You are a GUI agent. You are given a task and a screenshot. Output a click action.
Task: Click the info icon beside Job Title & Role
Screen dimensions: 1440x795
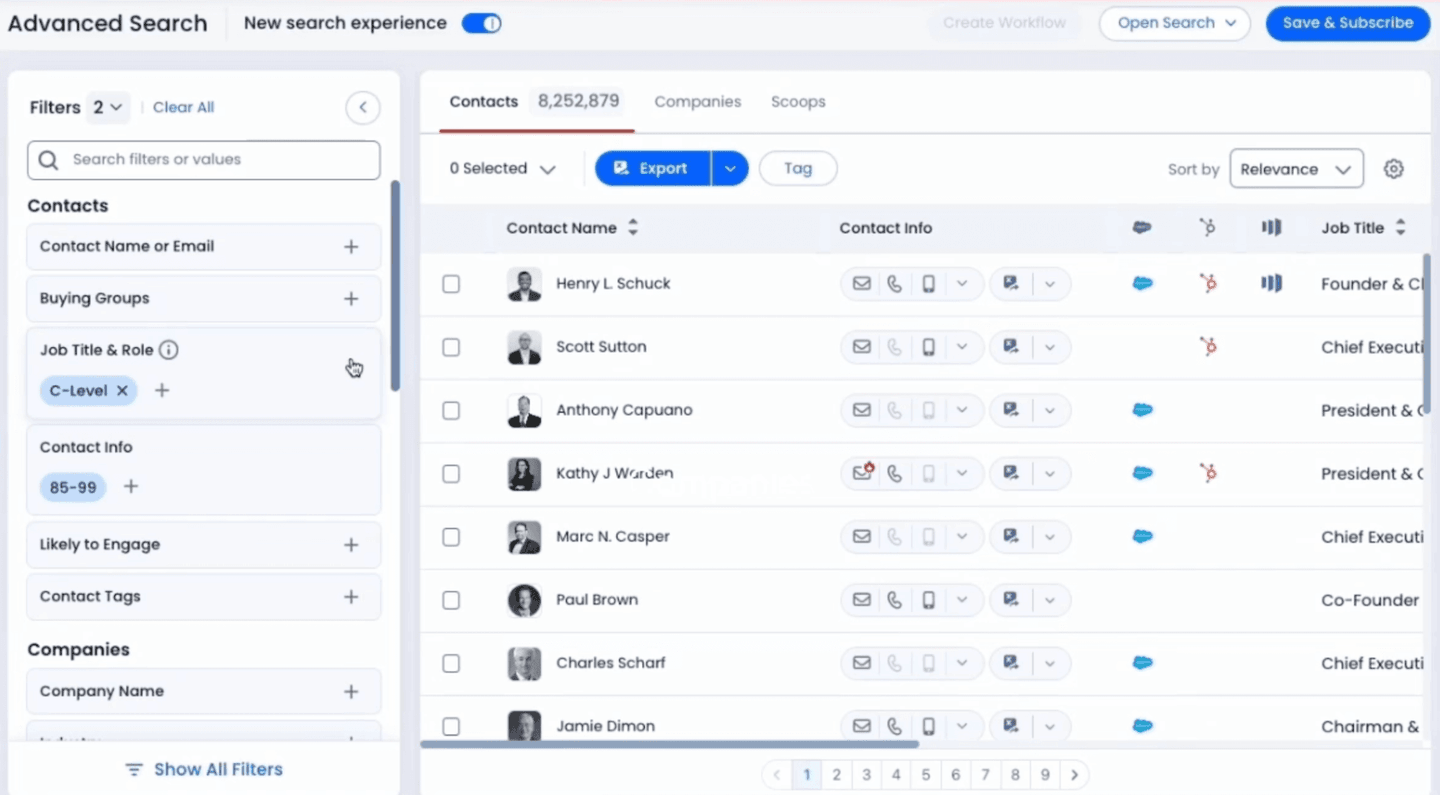(169, 350)
